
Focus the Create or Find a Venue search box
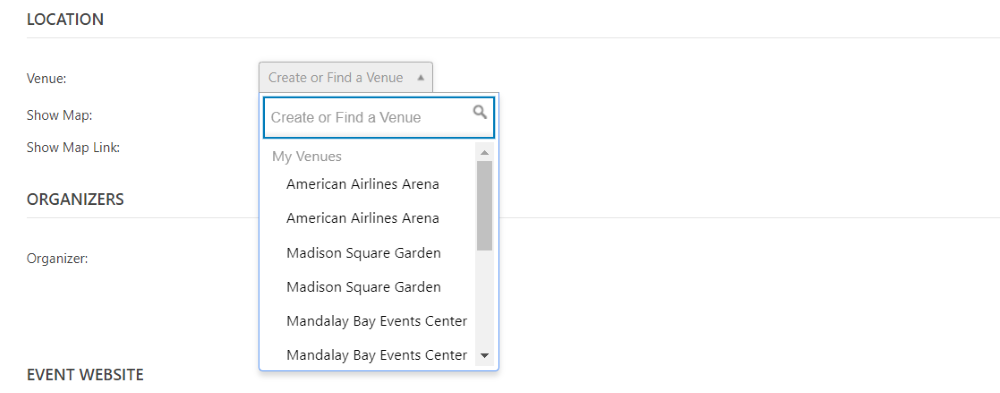click(x=379, y=117)
